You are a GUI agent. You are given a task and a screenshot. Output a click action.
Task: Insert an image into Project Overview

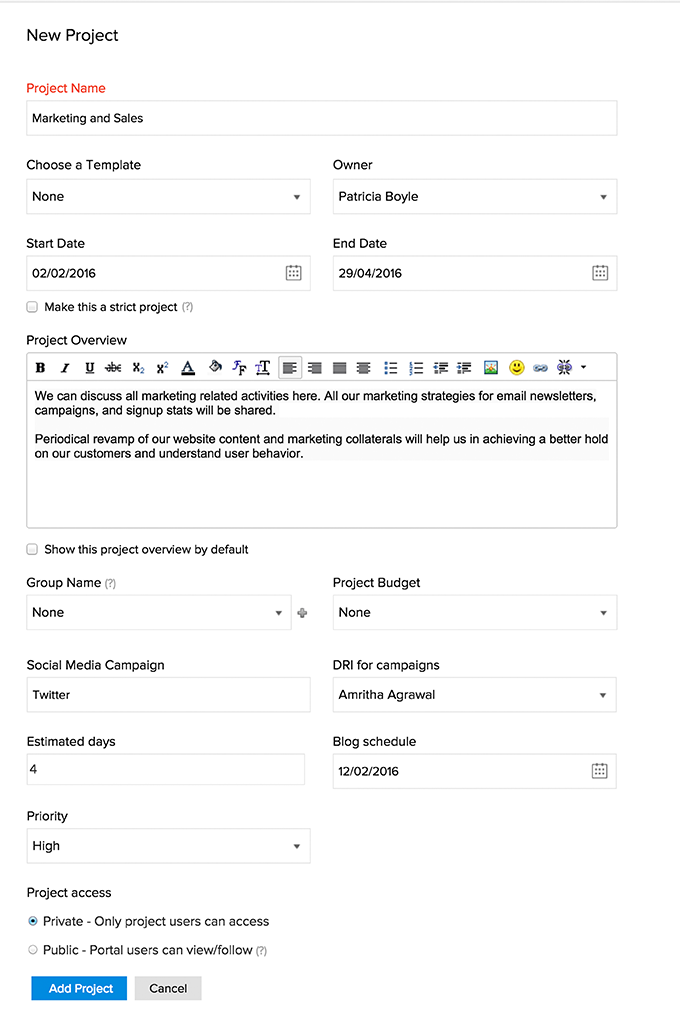[x=491, y=368]
